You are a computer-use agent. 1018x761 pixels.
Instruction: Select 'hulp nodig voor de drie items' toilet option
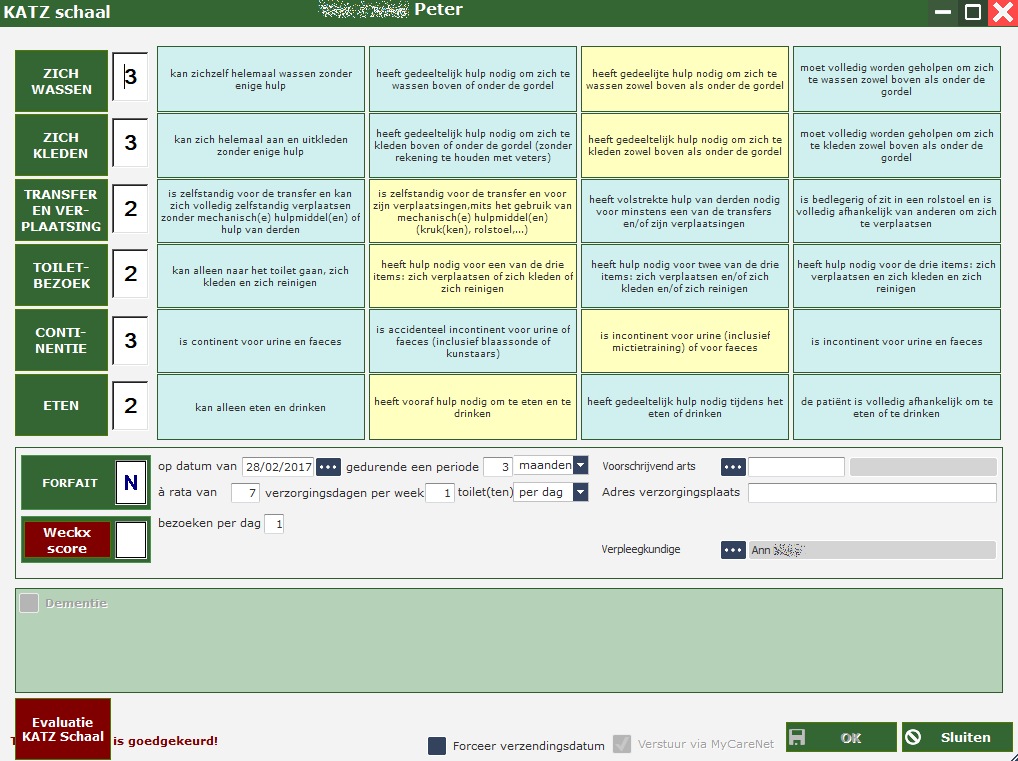tap(897, 276)
